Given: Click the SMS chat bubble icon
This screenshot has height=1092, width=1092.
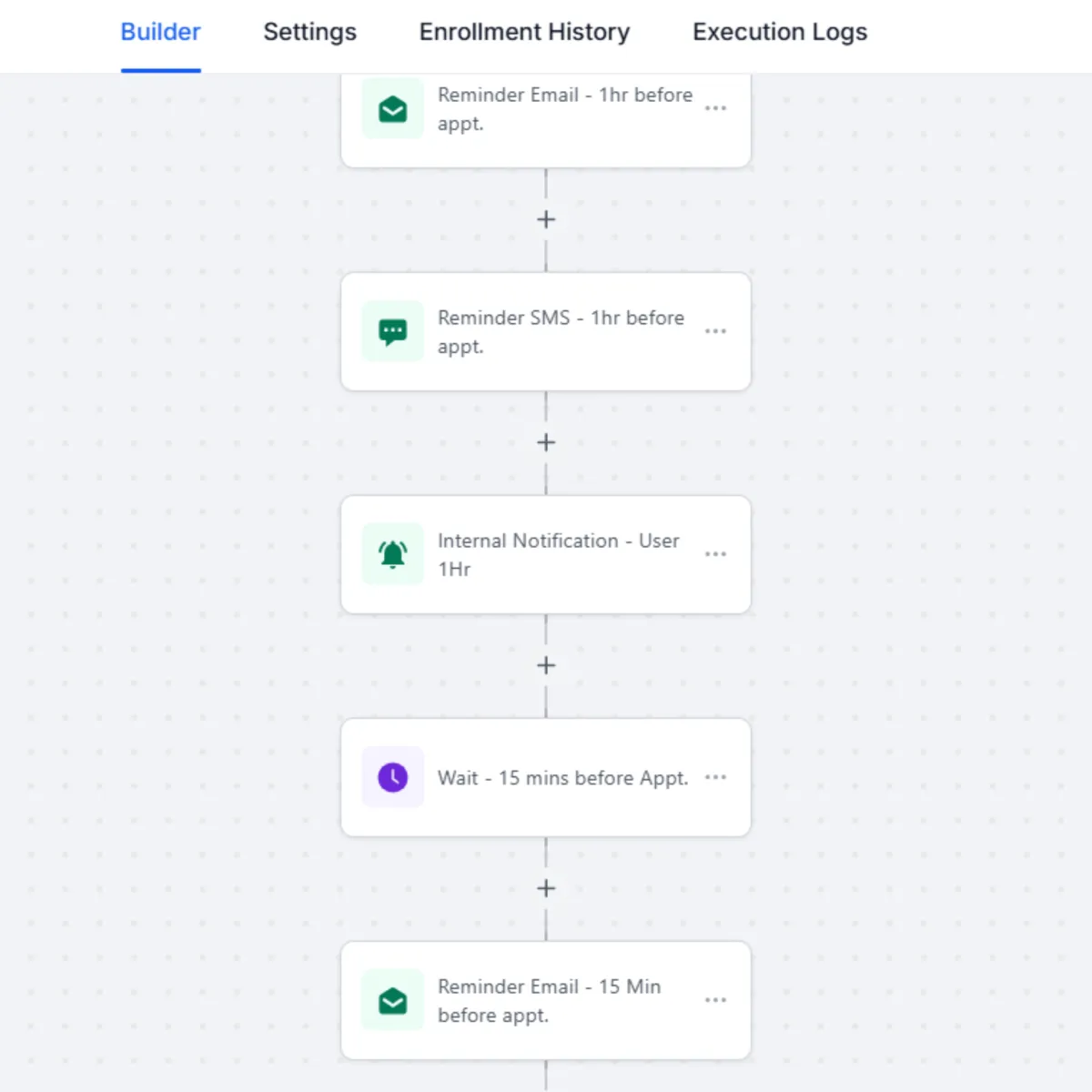Looking at the screenshot, I should coord(392,331).
